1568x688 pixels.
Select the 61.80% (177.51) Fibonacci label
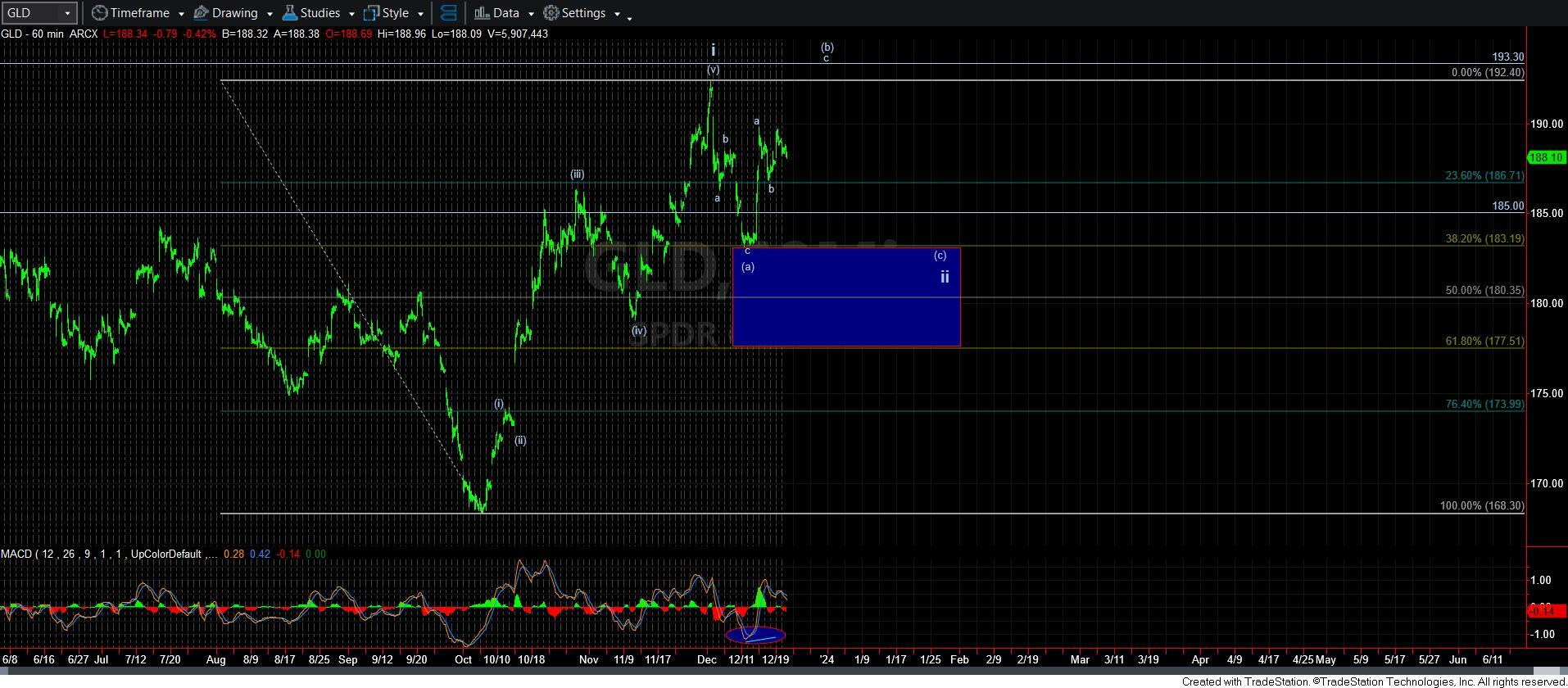1484,342
